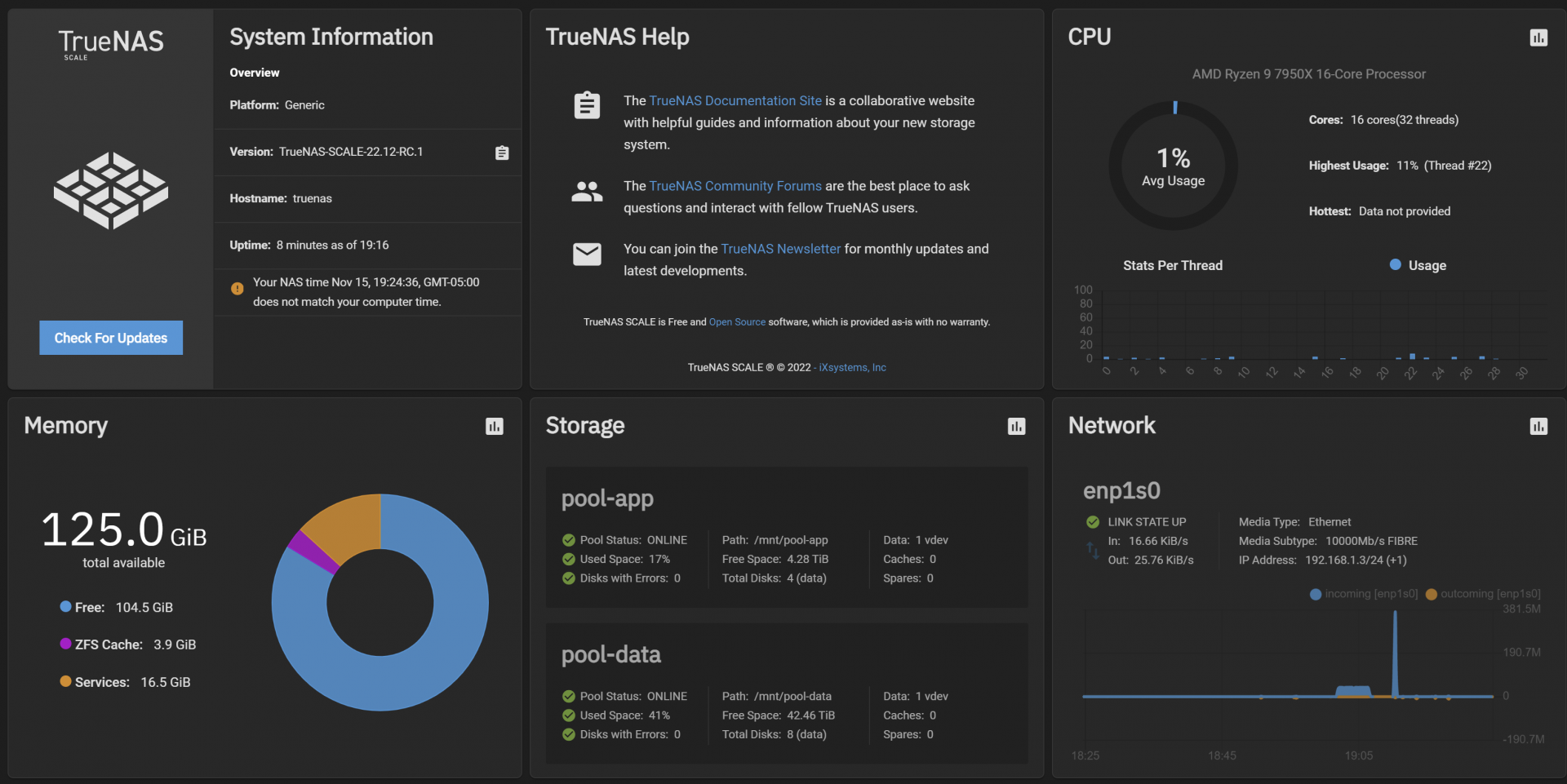Open Network reports chart icon
The height and width of the screenshot is (784, 1567).
click(1538, 426)
